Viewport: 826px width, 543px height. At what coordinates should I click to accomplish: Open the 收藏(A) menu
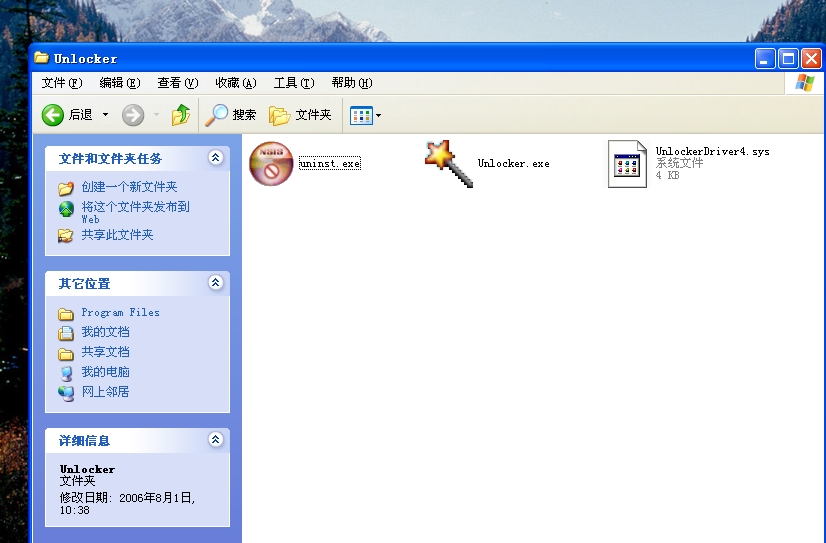coord(235,83)
